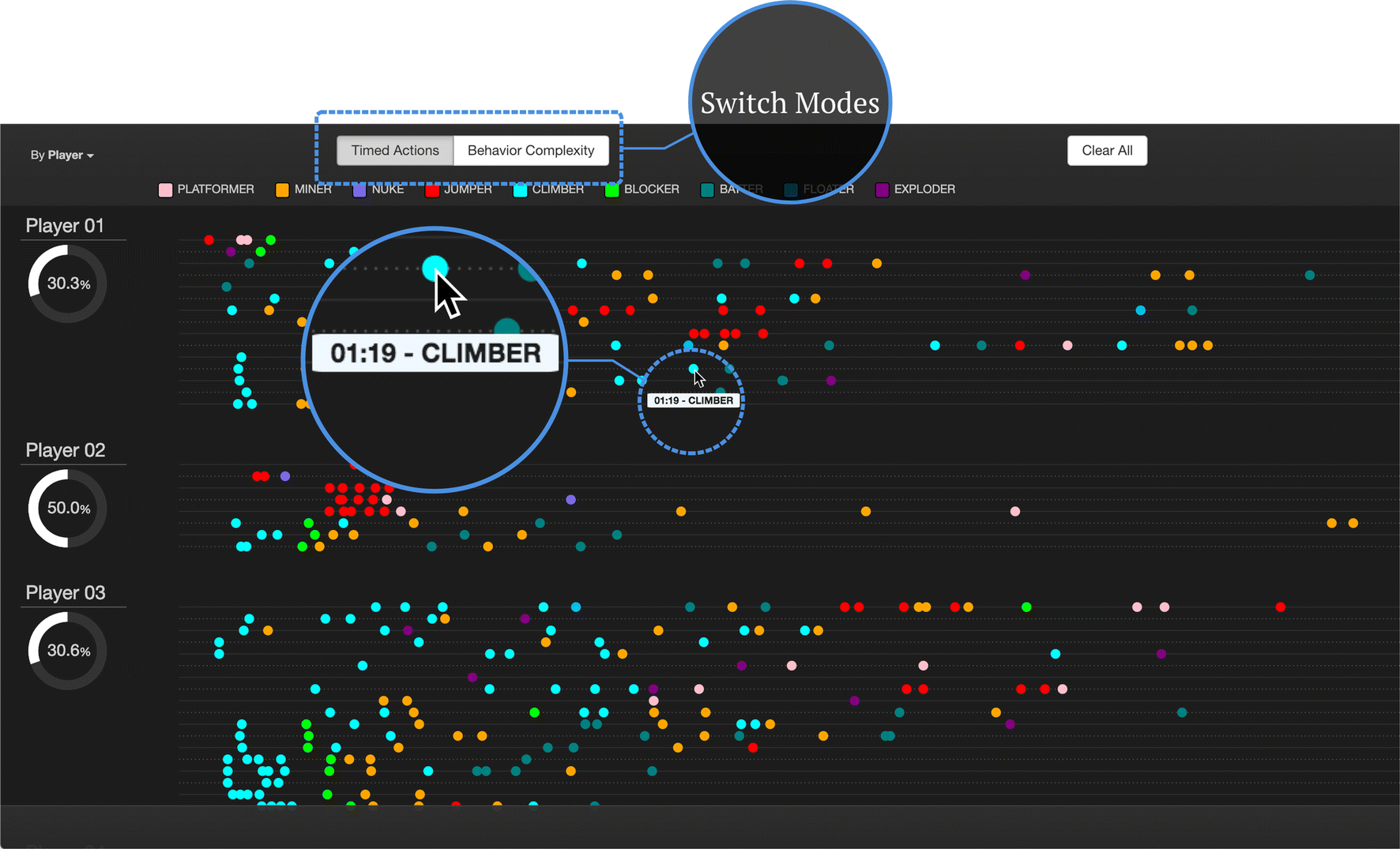Toggle the Timed Actions mode on

click(394, 150)
